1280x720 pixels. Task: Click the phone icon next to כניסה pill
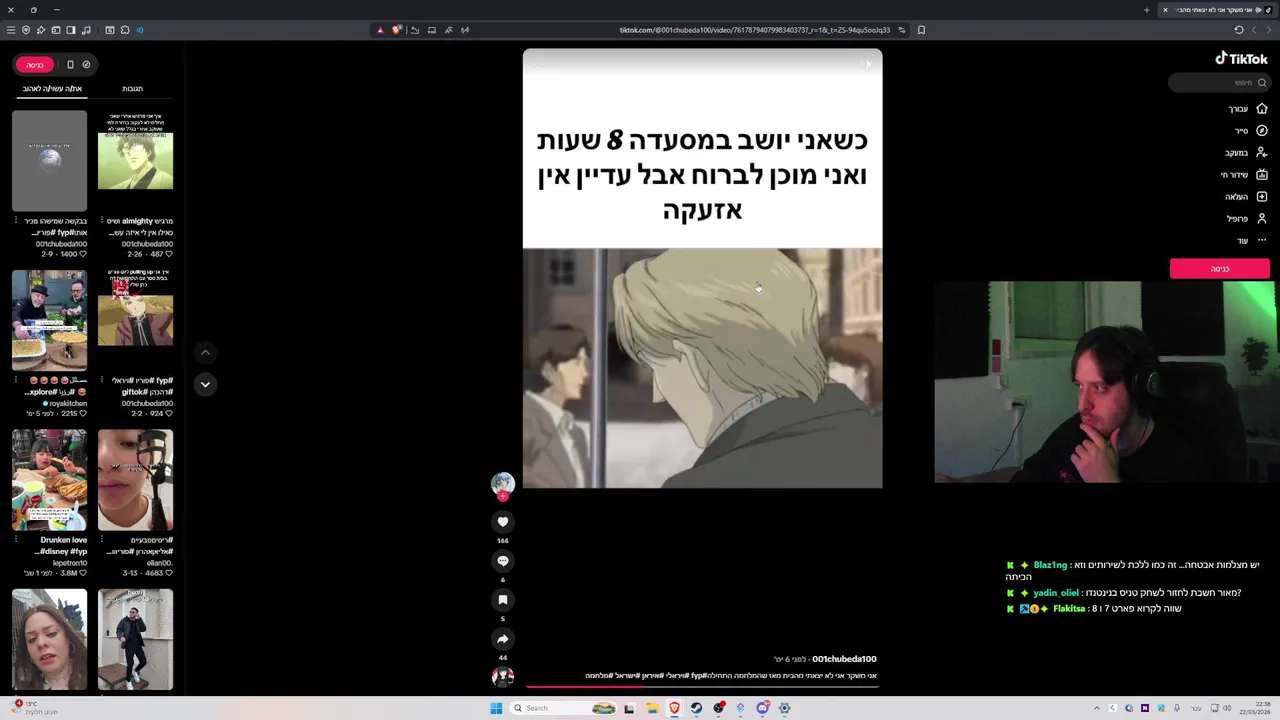[70, 65]
